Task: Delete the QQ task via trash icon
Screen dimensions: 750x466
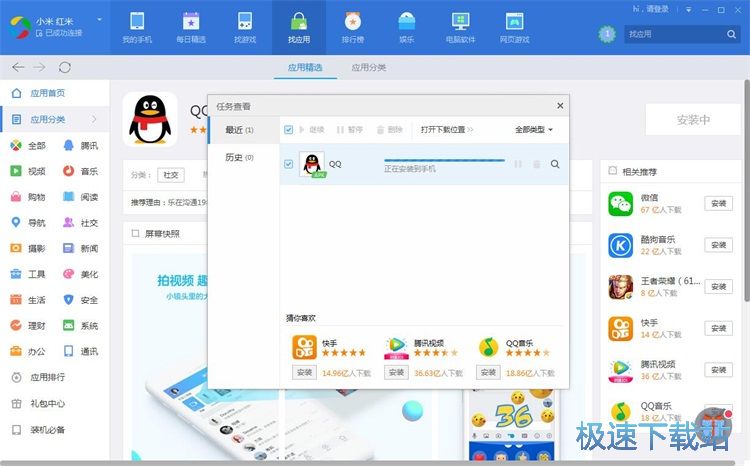Action: 537,164
